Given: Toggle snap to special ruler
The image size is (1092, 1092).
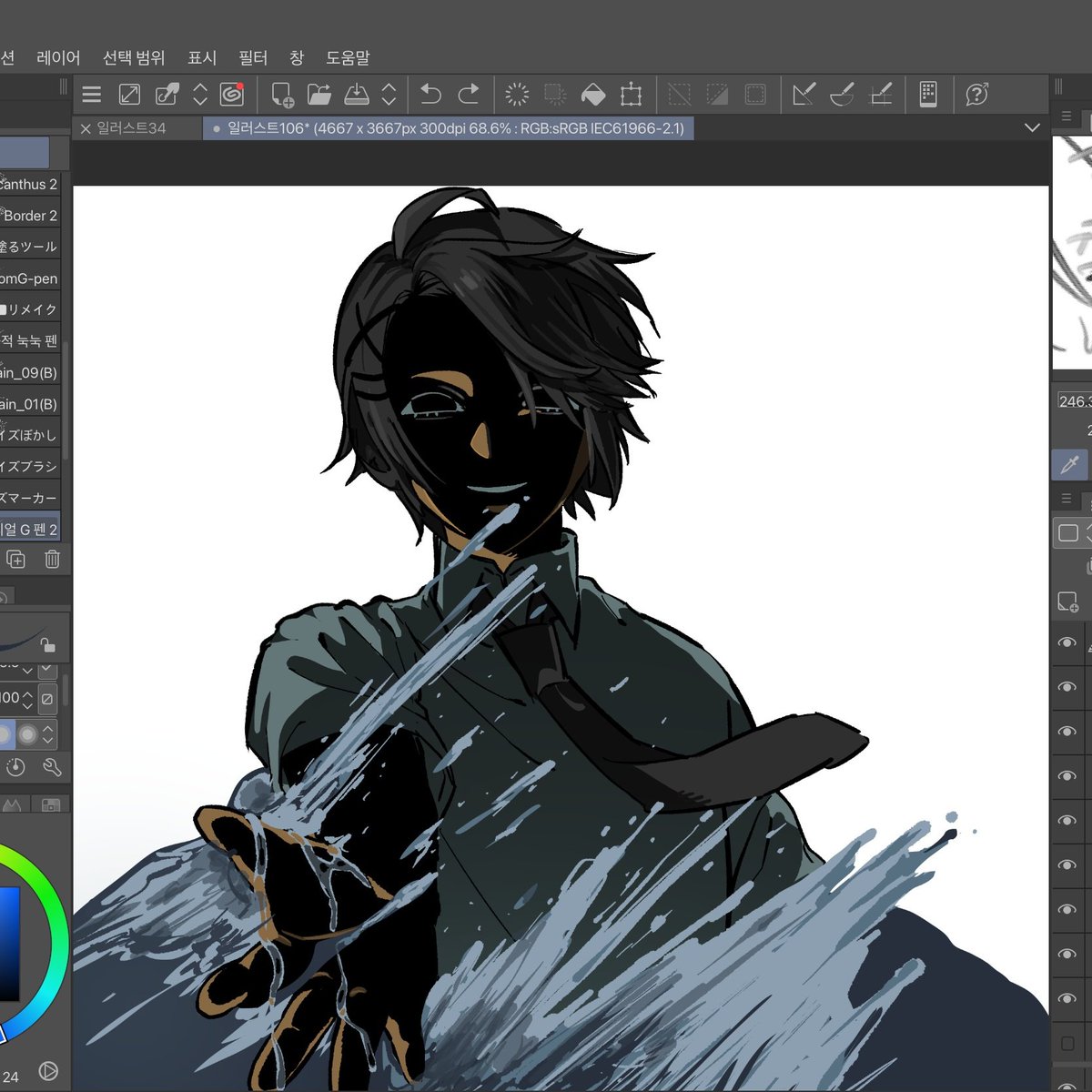Looking at the screenshot, I should (x=842, y=95).
